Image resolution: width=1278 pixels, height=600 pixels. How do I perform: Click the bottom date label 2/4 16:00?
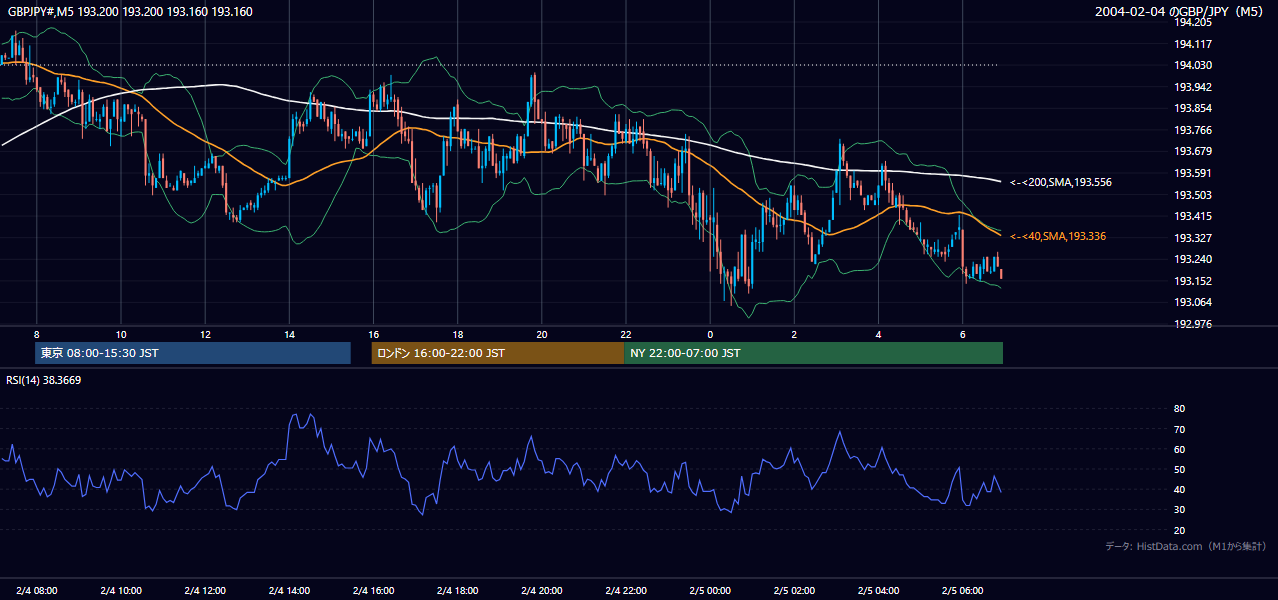(373, 590)
